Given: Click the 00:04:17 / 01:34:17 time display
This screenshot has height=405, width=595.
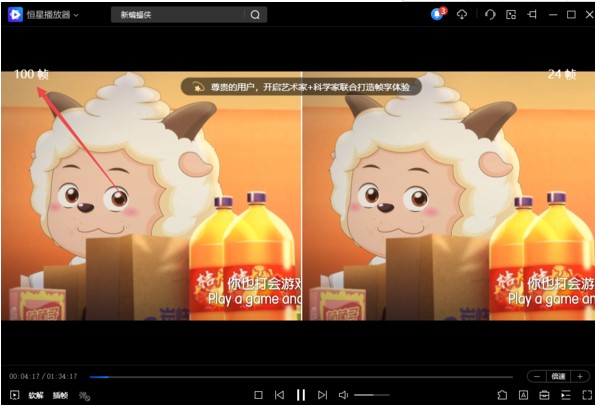Looking at the screenshot, I should point(43,376).
